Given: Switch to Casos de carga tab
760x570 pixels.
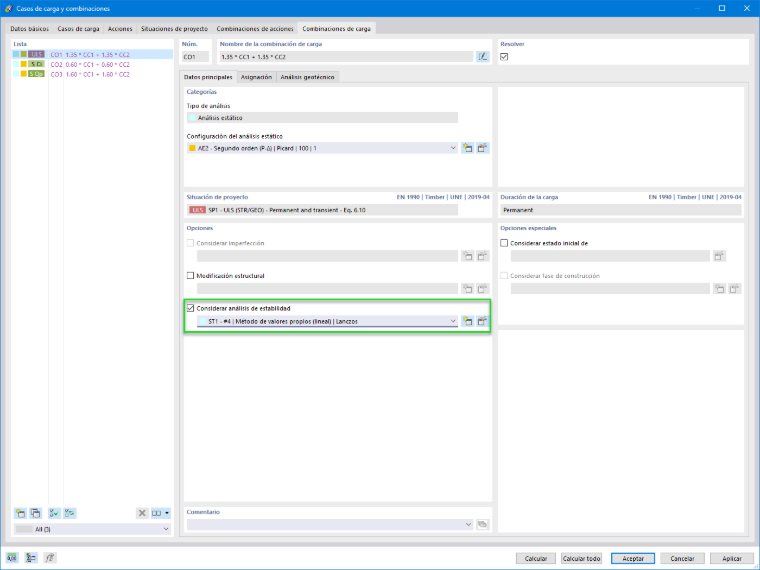Looking at the screenshot, I should click(x=78, y=29).
